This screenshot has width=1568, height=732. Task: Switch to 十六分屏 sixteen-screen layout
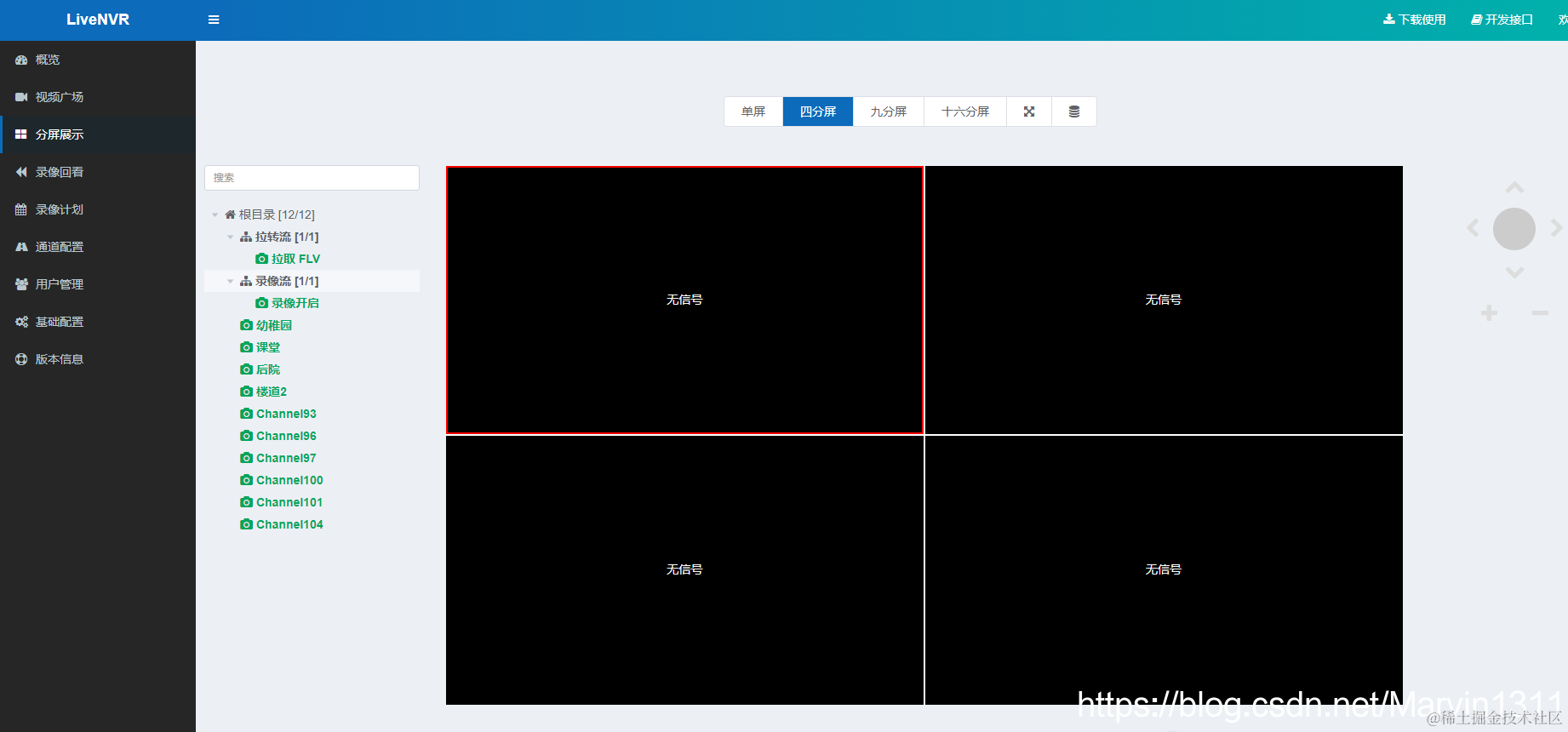click(965, 112)
